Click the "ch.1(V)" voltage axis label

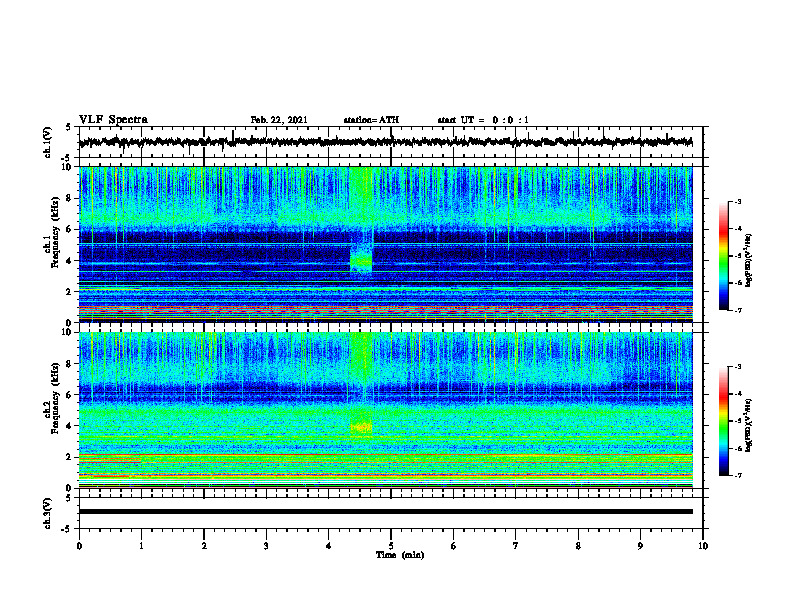click(48, 142)
